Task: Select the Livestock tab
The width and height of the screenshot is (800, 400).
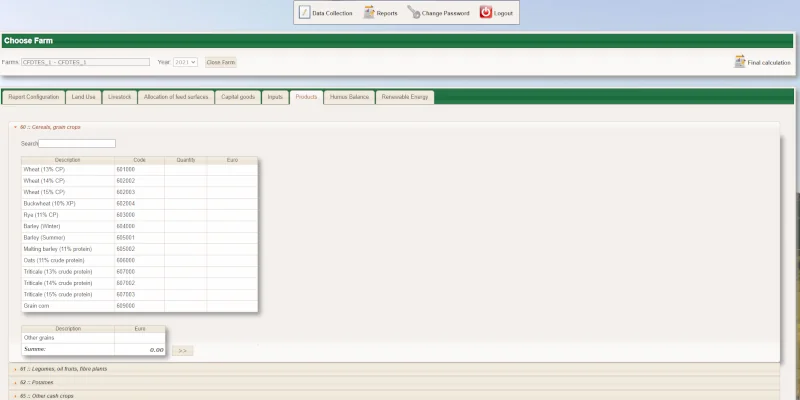Action: tap(119, 97)
